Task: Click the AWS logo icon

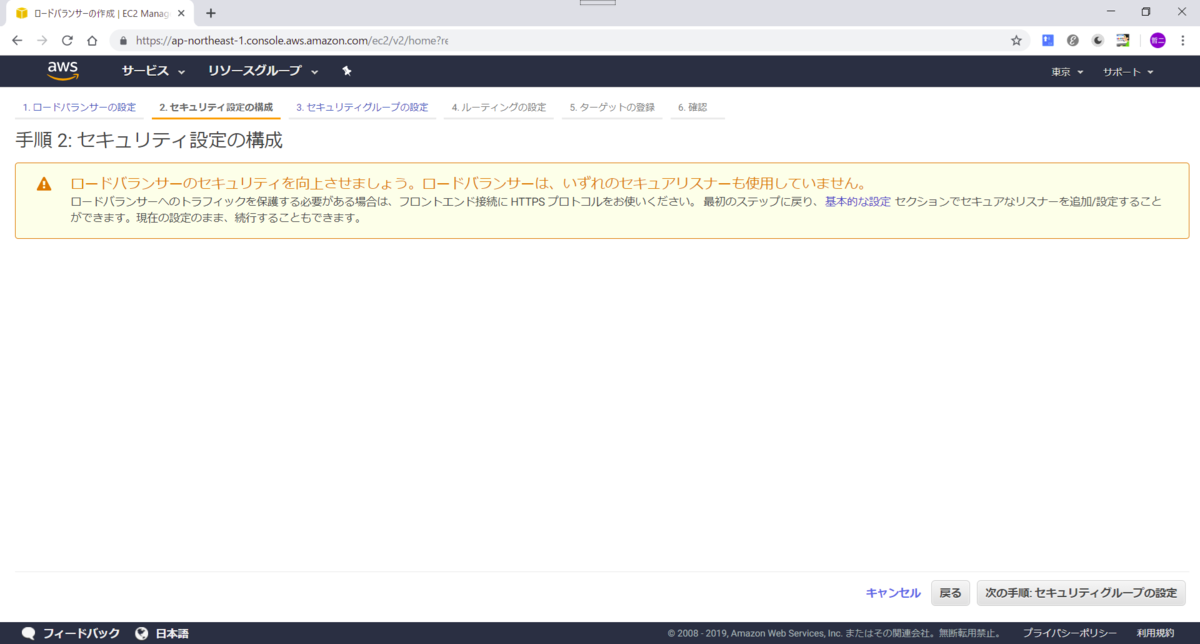Action: pos(63,70)
